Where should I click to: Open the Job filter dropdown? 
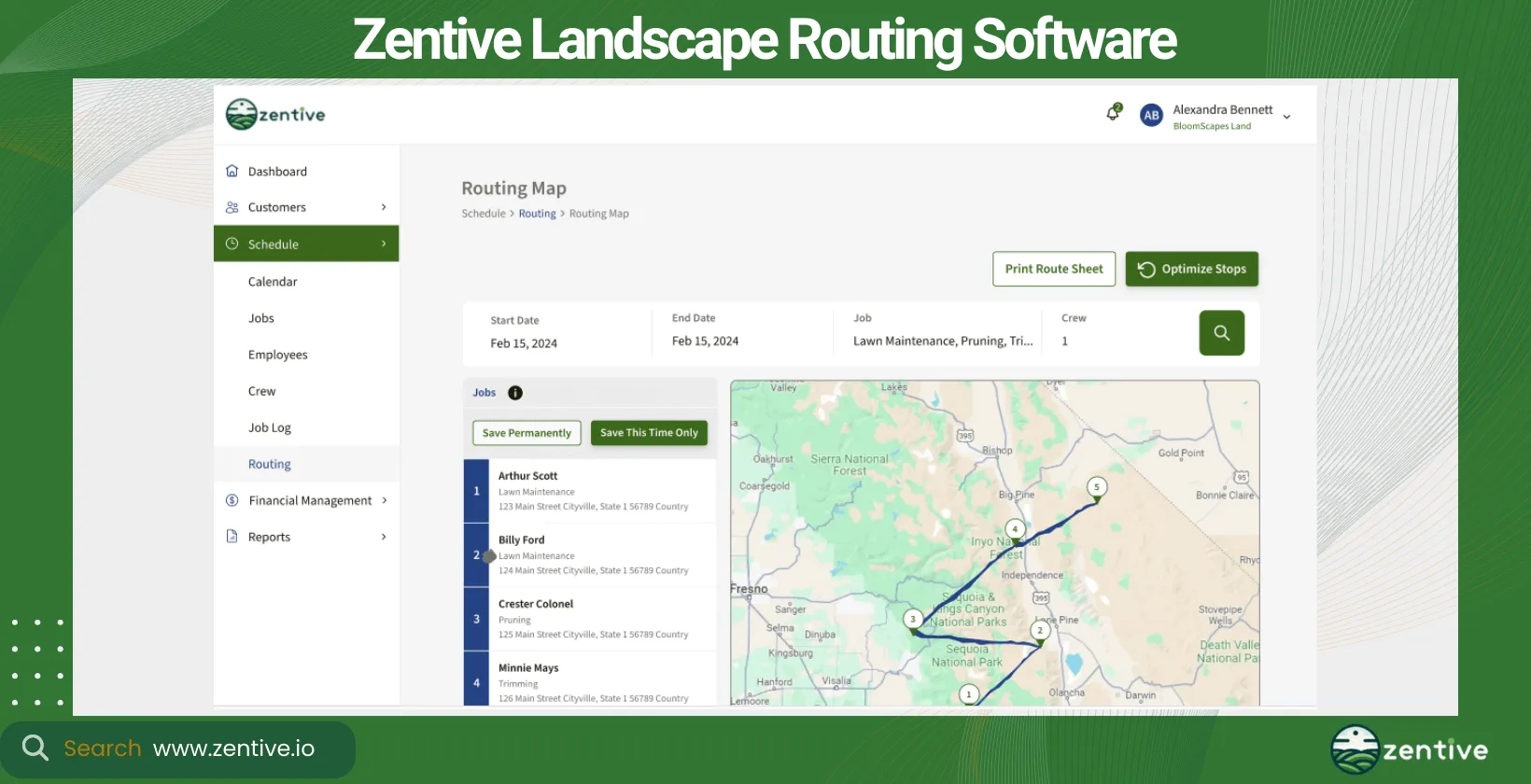pos(943,330)
